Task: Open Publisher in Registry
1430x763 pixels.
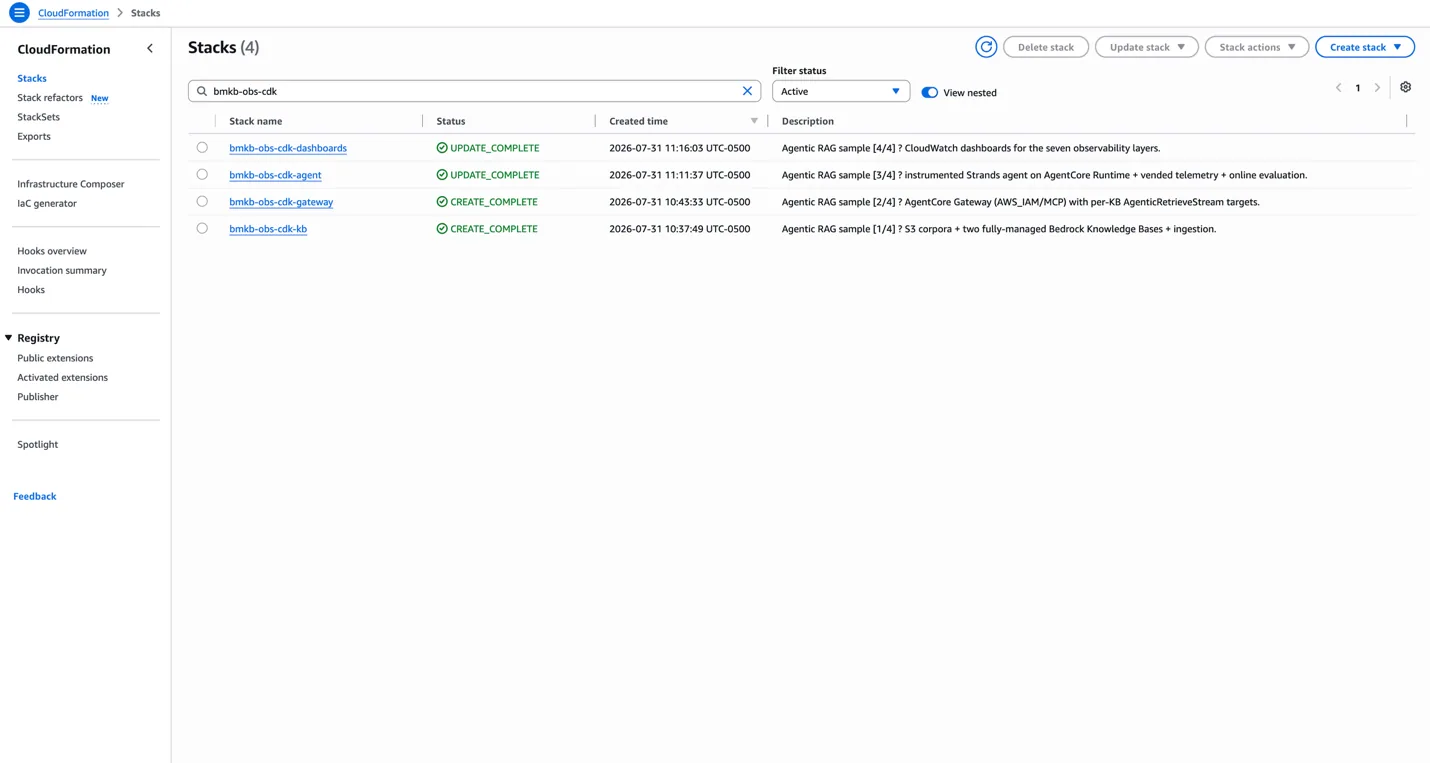Action: point(38,397)
